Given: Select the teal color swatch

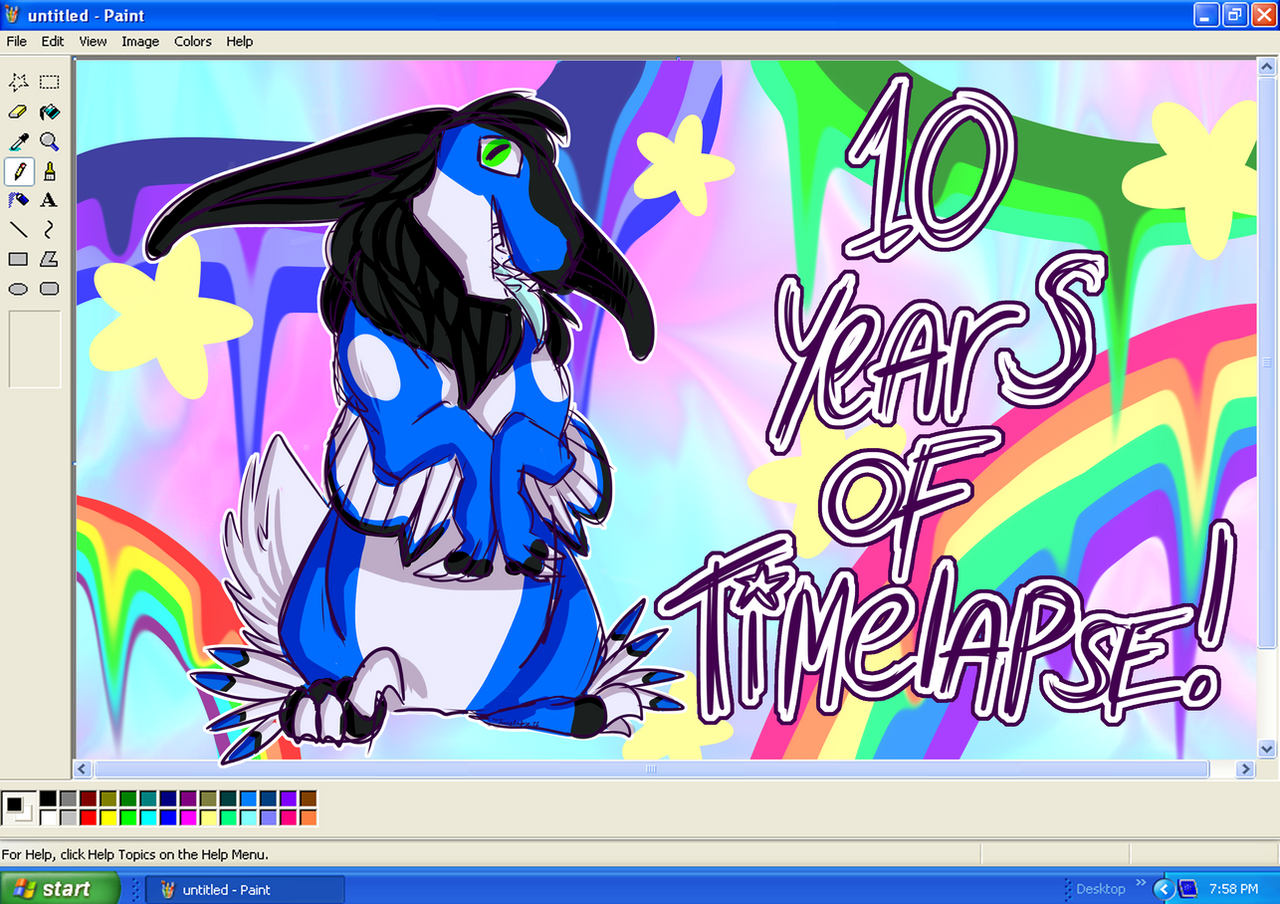Looking at the screenshot, I should (148, 799).
